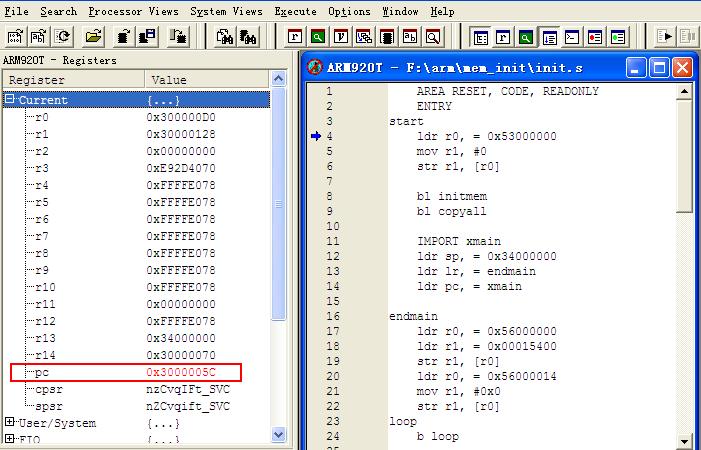701x450 pixels.
Task: Click source line 'ldr pc, = xmain'
Action: pyautogui.click(x=469, y=286)
